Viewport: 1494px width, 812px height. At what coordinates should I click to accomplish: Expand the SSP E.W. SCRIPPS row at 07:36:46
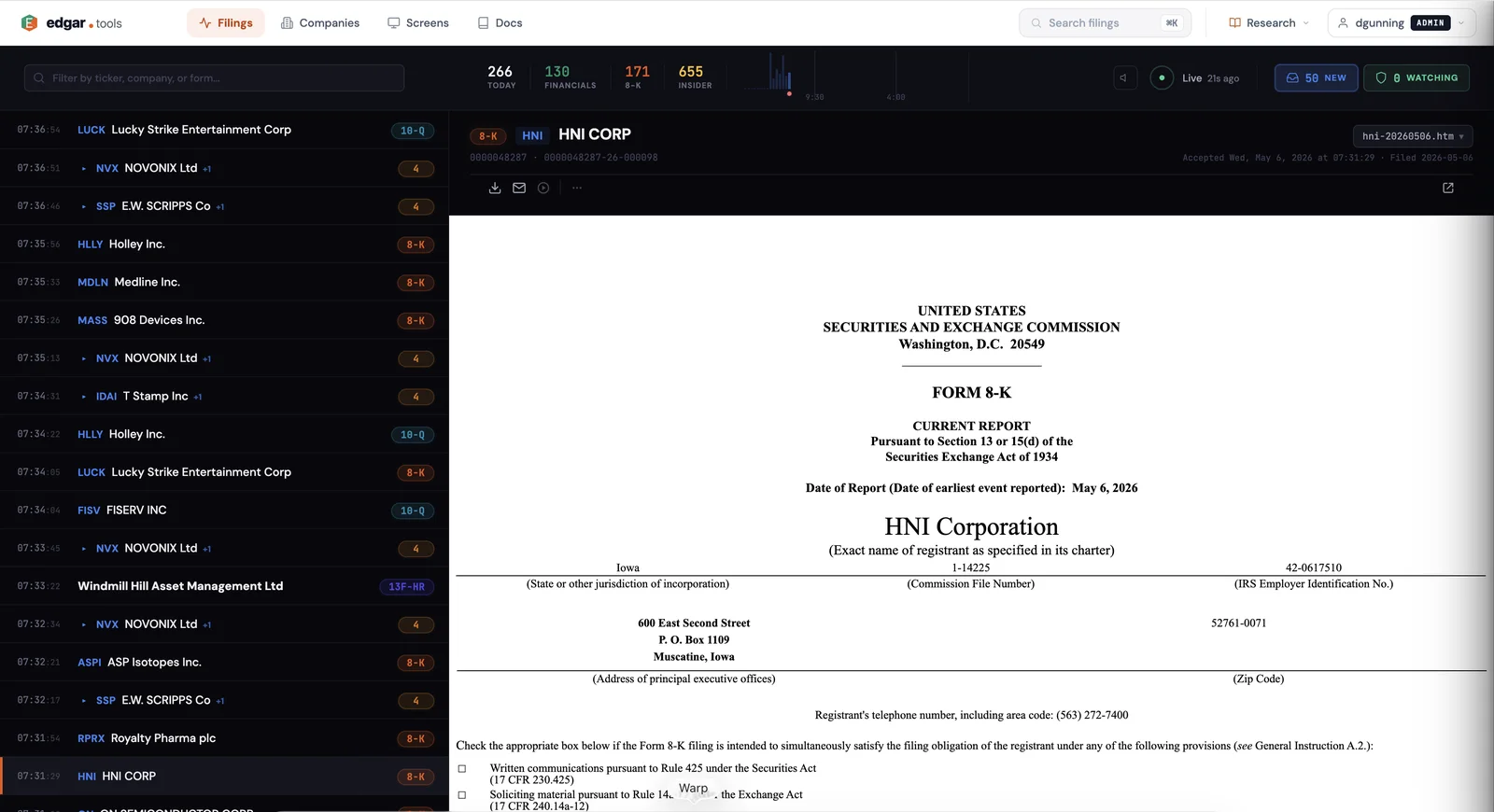pyautogui.click(x=84, y=207)
